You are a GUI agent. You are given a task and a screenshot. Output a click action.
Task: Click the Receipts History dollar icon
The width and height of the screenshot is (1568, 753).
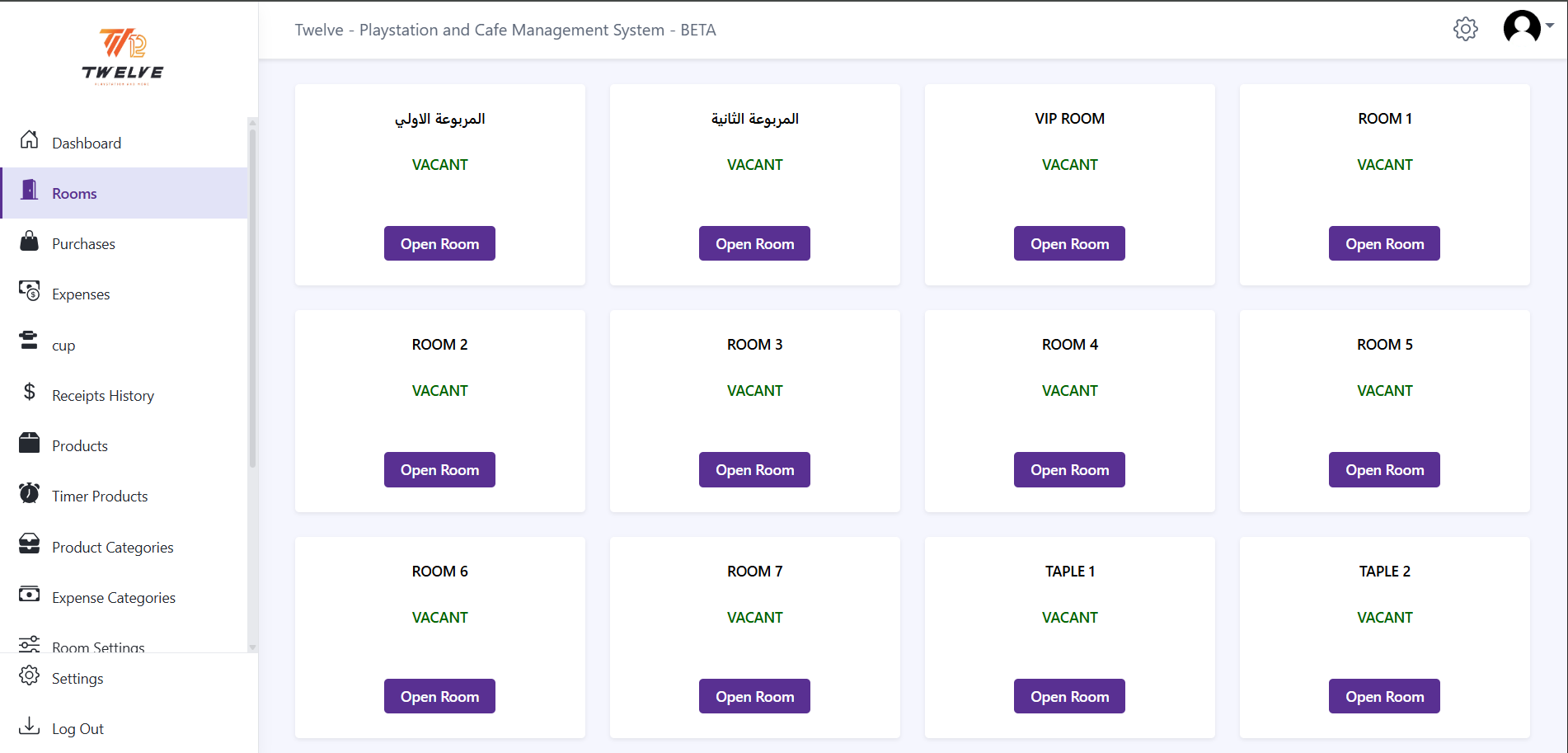(x=29, y=393)
